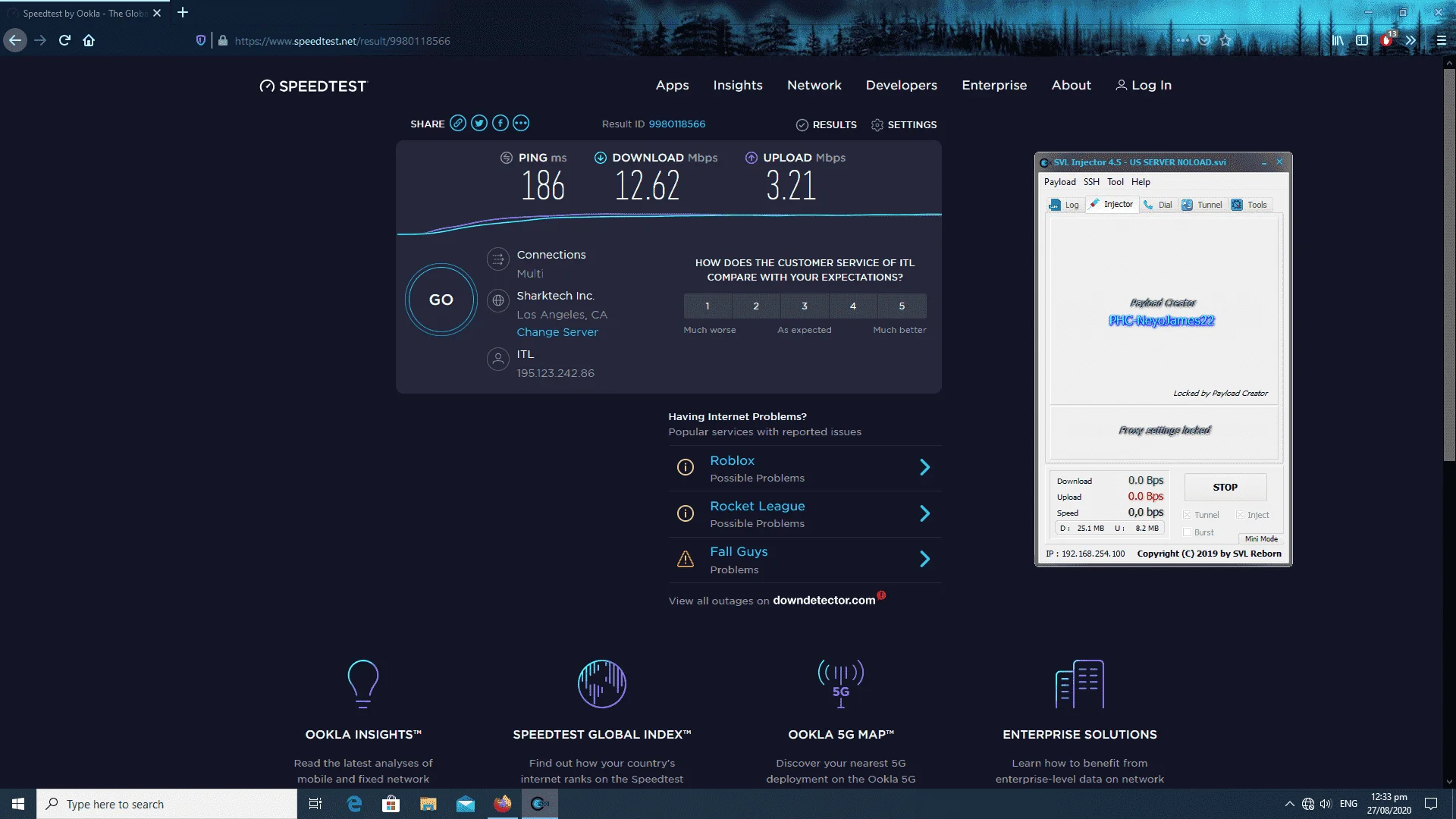Start a new test with GO
This screenshot has height=819, width=1456.
tap(441, 300)
